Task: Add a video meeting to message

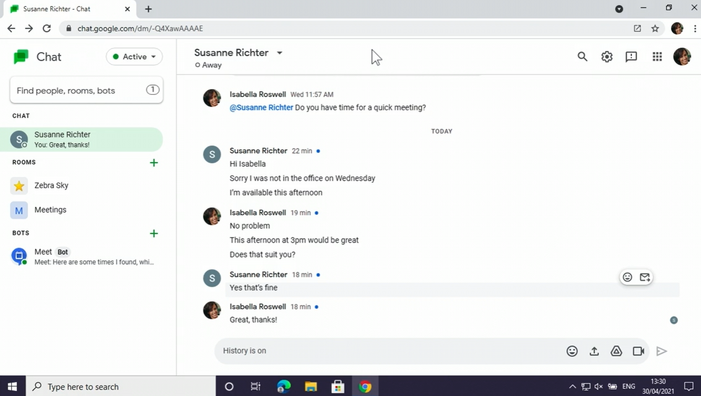Action: click(x=638, y=351)
